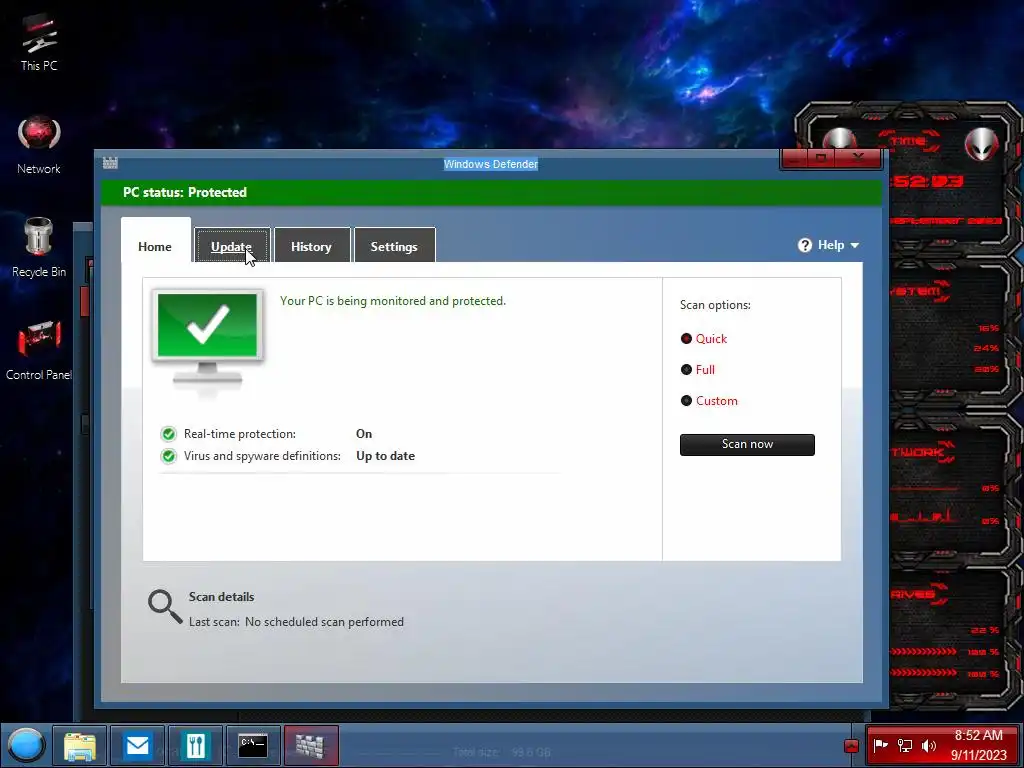Click the Action Center flag tray icon
The image size is (1024, 768).
[x=880, y=745]
